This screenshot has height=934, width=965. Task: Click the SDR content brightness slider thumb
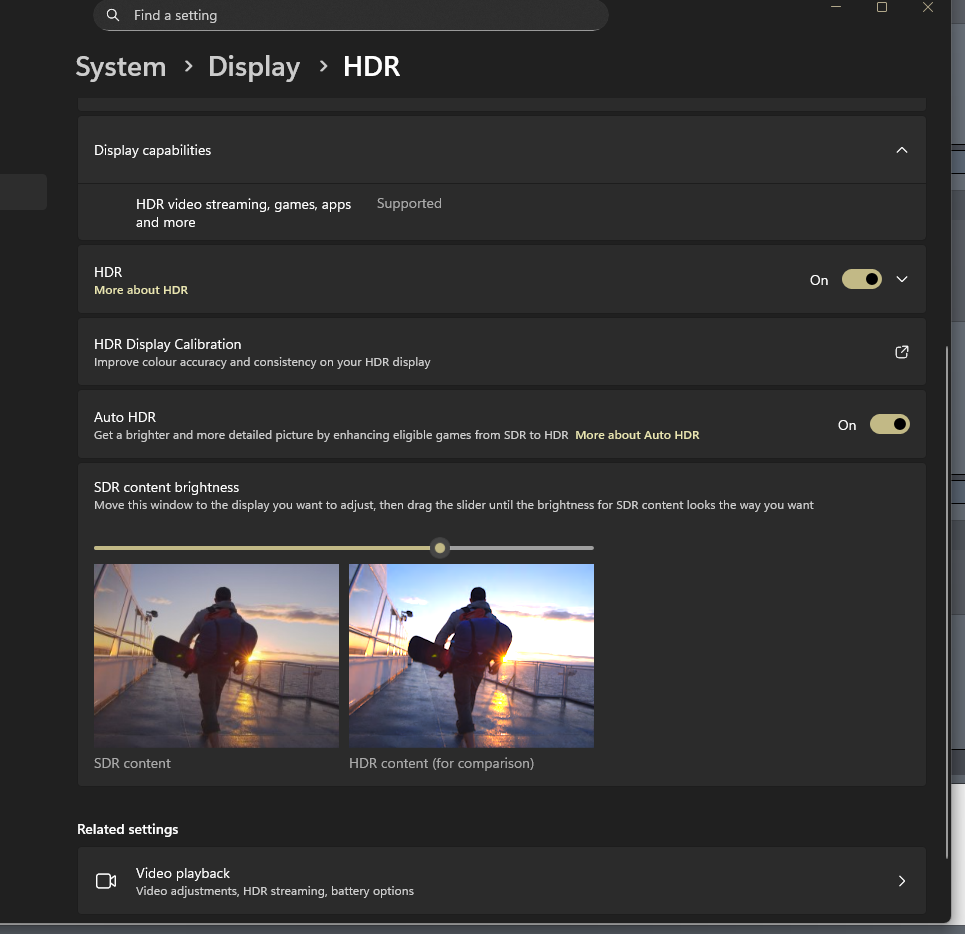pyautogui.click(x=439, y=548)
